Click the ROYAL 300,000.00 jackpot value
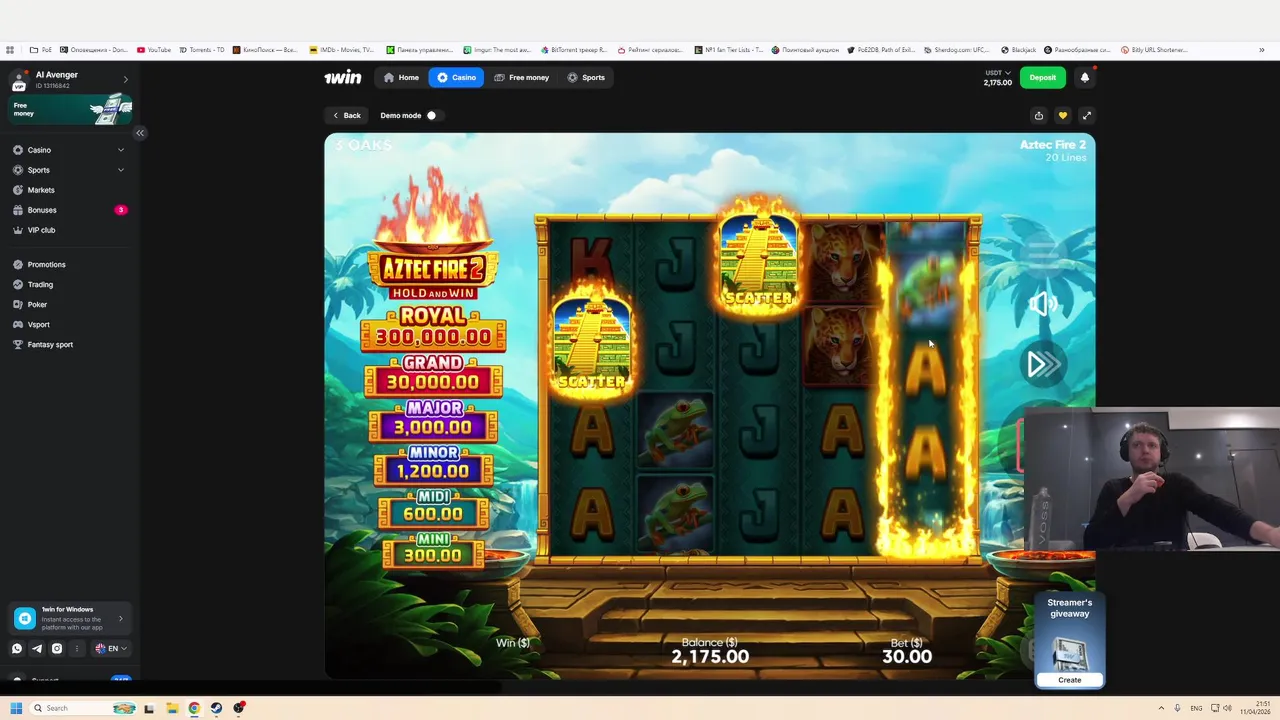 point(433,337)
